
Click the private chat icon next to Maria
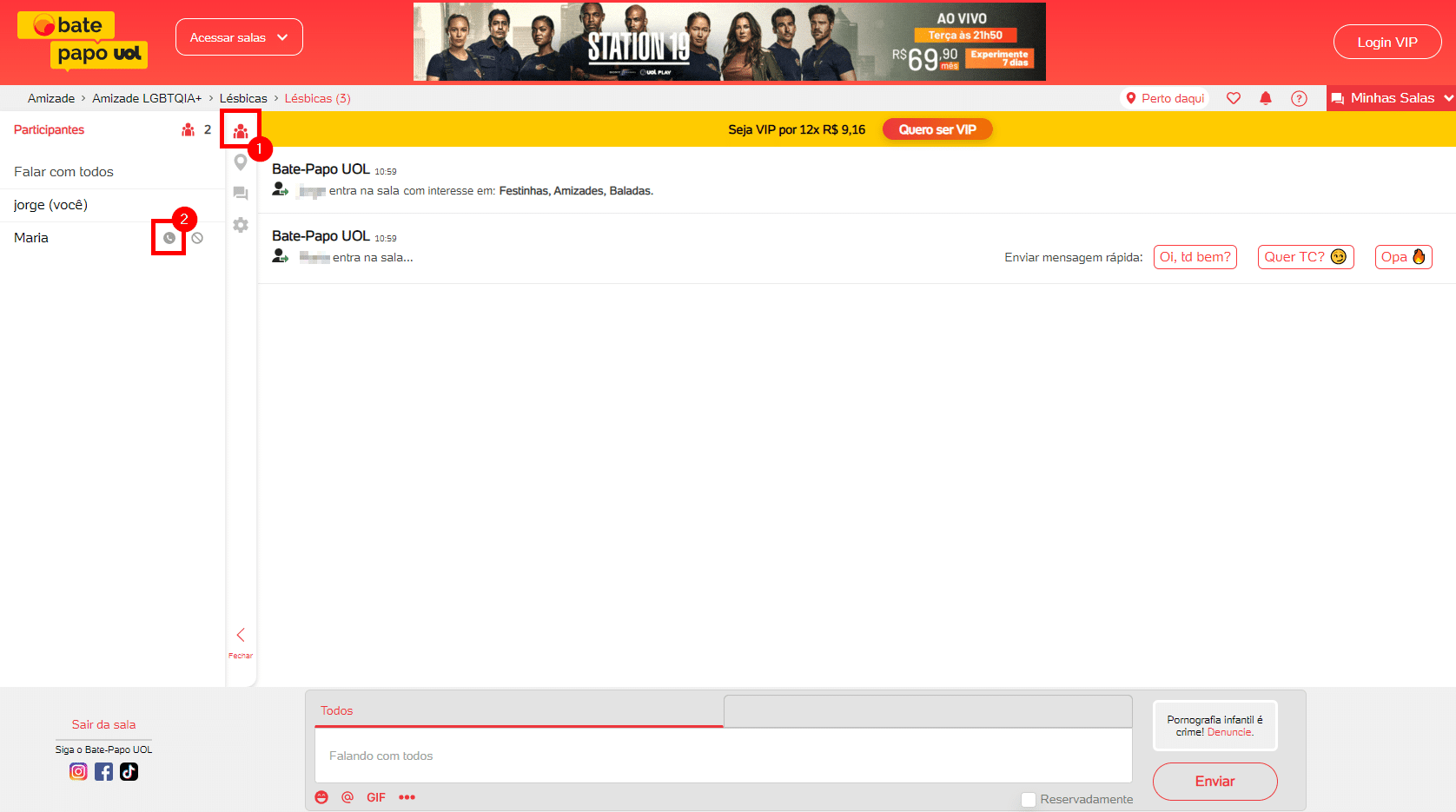pos(169,238)
